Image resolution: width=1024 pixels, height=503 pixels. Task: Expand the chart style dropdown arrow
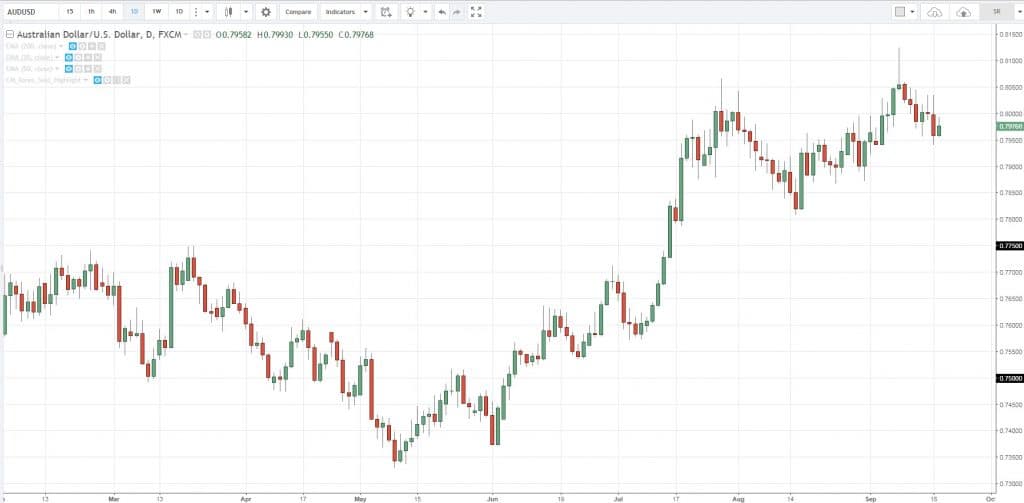point(244,12)
